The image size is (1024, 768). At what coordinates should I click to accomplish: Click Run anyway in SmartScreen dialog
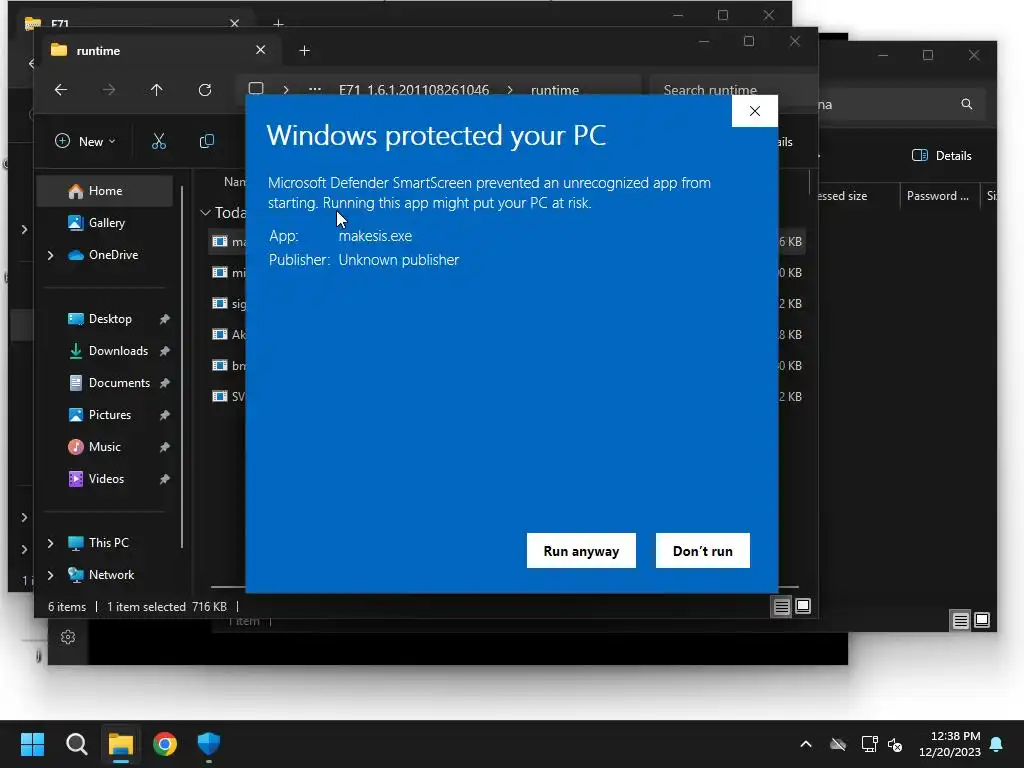(x=581, y=551)
